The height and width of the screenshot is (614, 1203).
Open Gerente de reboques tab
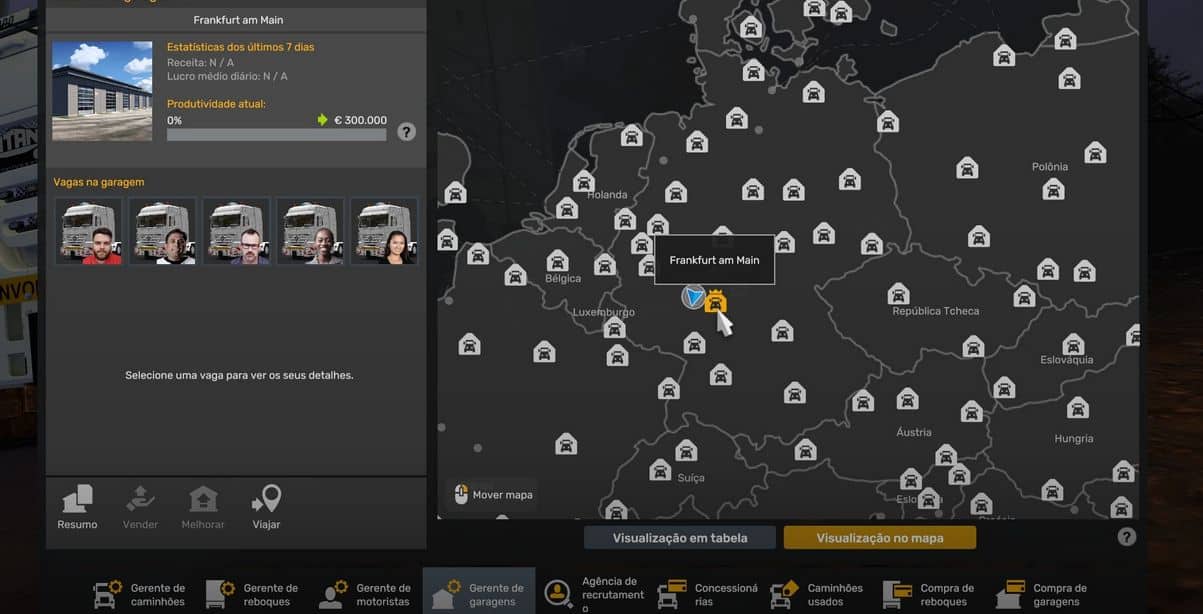(252, 594)
